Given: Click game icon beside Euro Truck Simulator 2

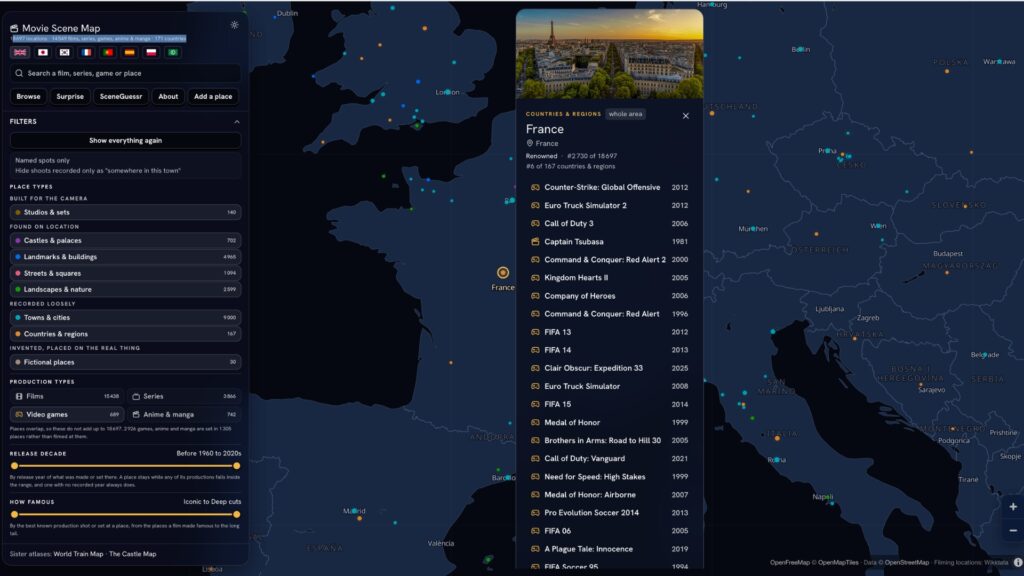Looking at the screenshot, I should click(x=535, y=205).
